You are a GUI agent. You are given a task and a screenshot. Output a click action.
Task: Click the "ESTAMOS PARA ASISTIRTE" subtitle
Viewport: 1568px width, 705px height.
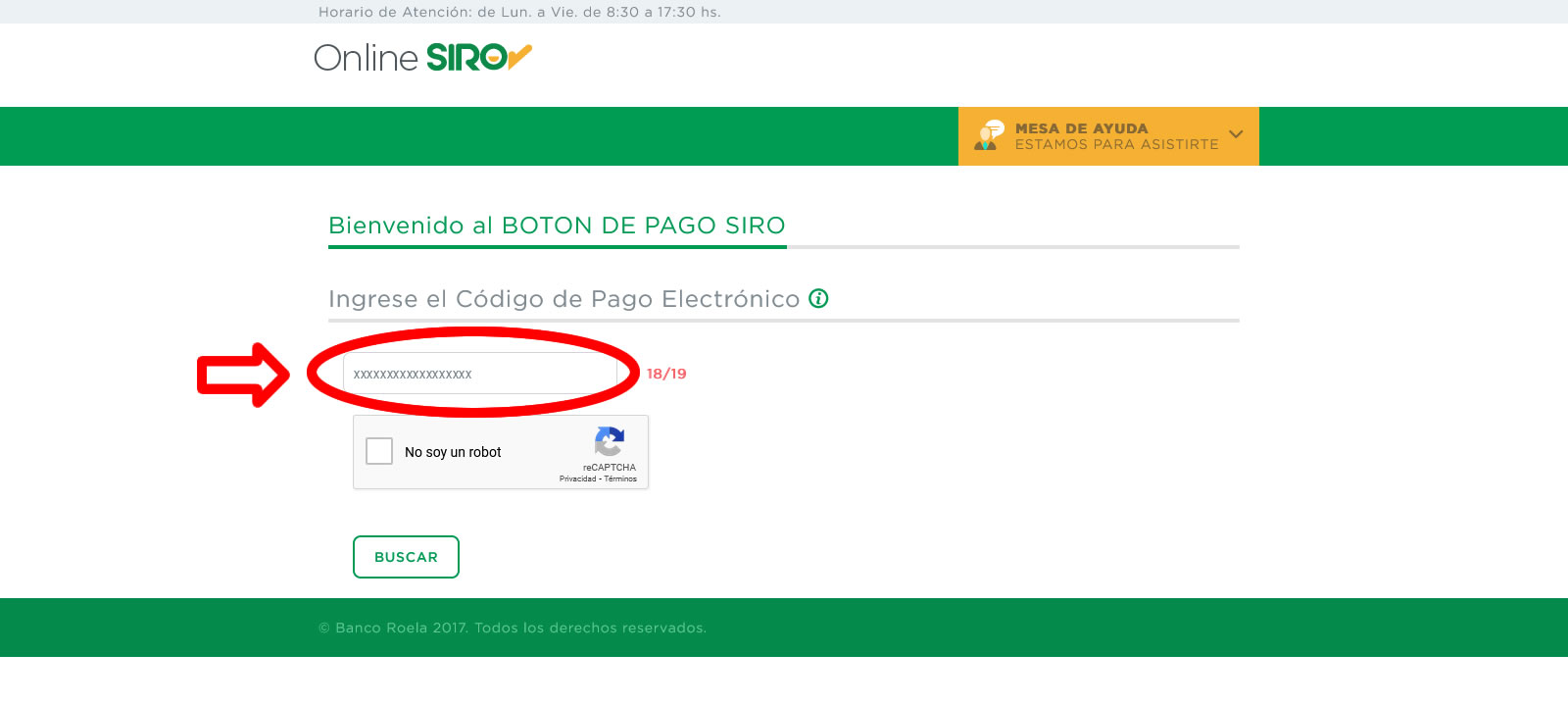[x=1116, y=145]
